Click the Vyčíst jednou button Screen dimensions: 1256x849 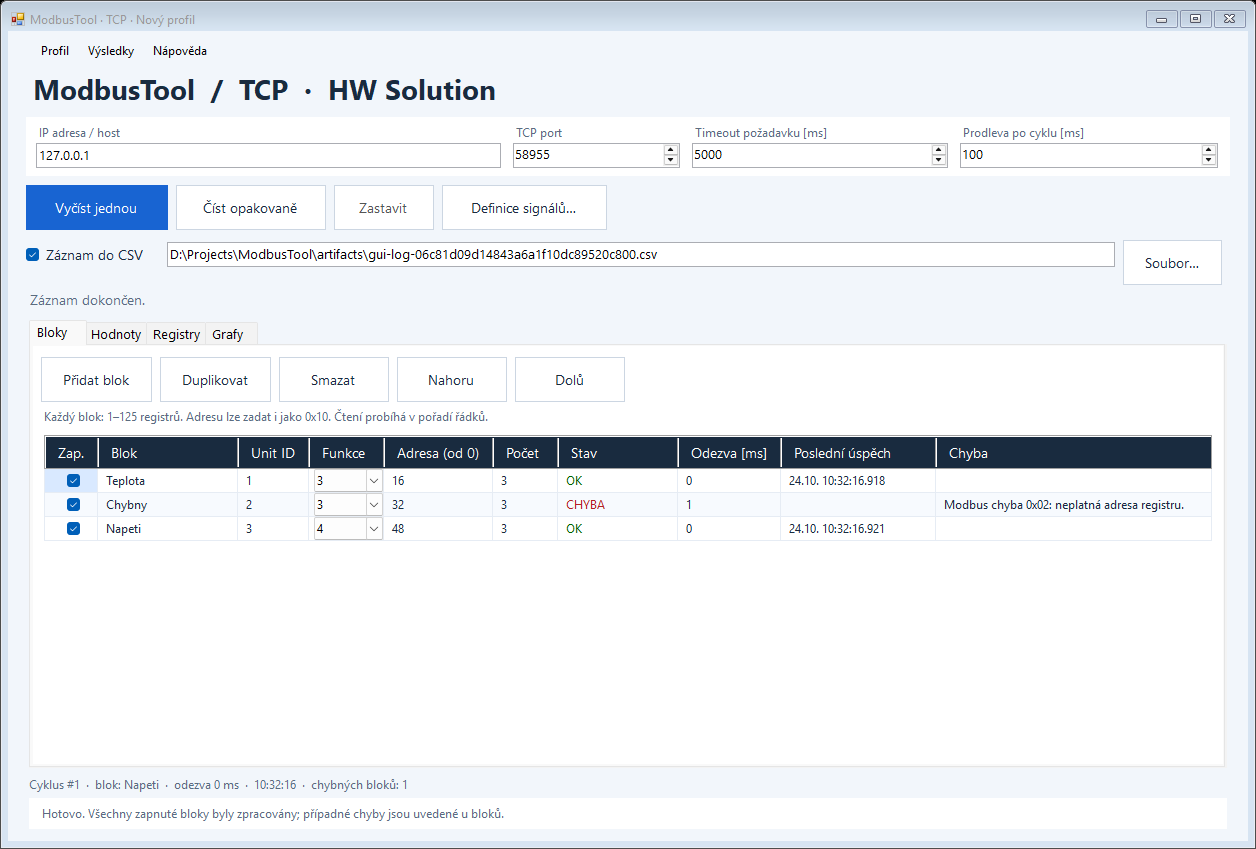coord(97,208)
